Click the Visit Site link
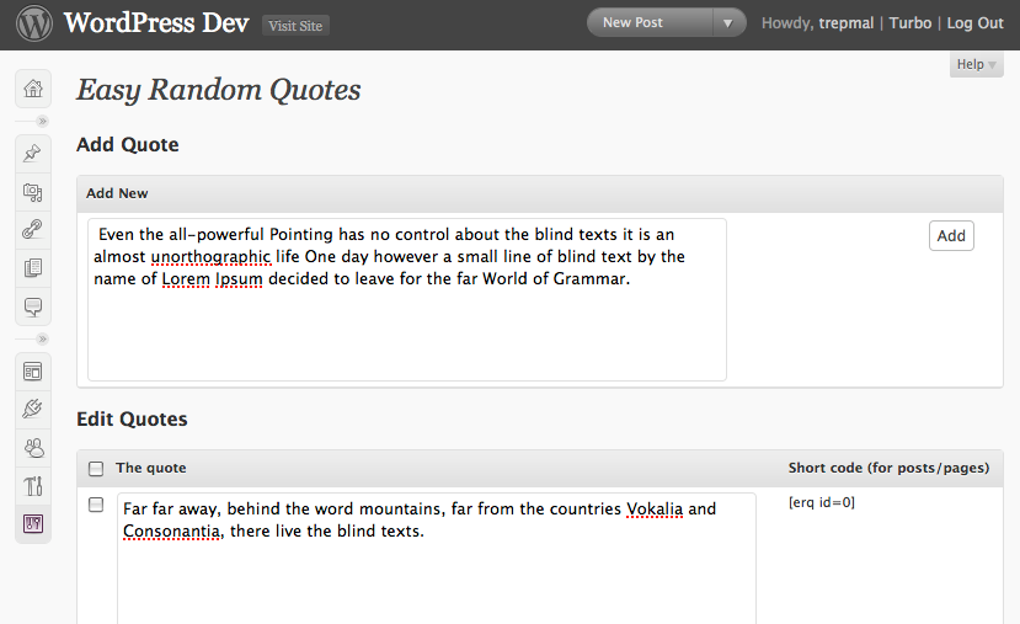The image size is (1020, 624). (x=295, y=26)
